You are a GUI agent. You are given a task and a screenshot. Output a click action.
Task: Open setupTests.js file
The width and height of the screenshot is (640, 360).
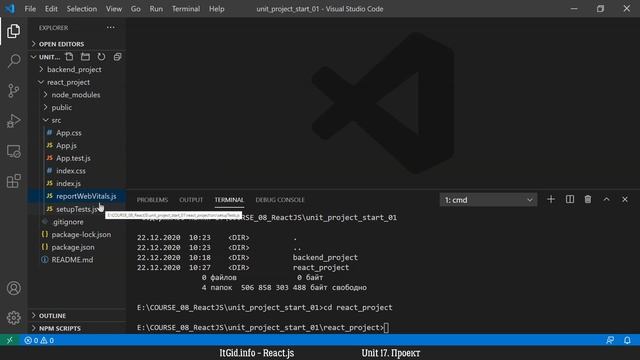[x=77, y=209]
